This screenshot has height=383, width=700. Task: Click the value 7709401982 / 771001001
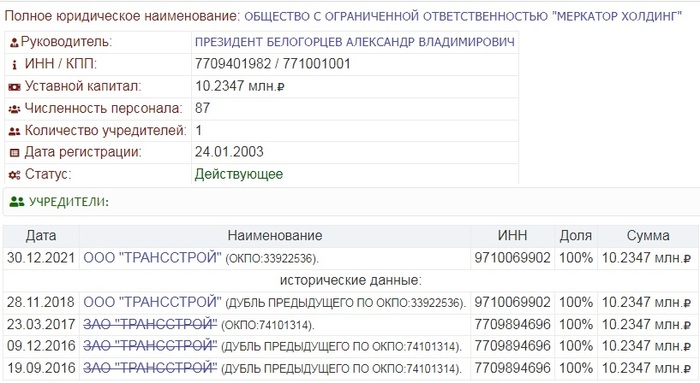[272, 64]
